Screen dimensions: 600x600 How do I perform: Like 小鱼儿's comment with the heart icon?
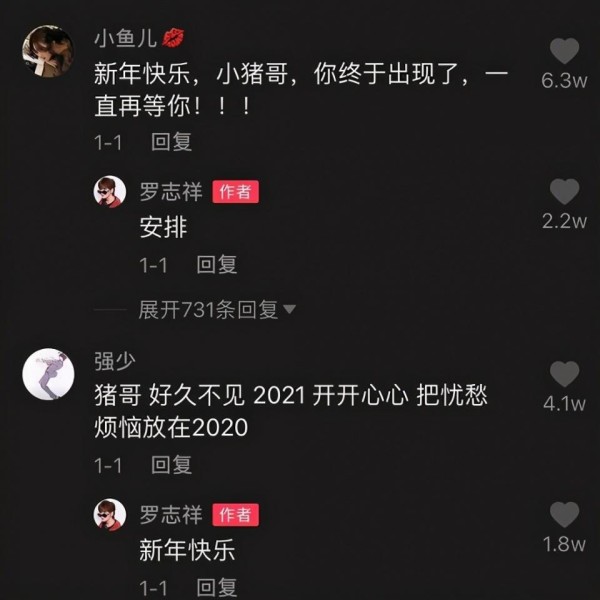(564, 51)
